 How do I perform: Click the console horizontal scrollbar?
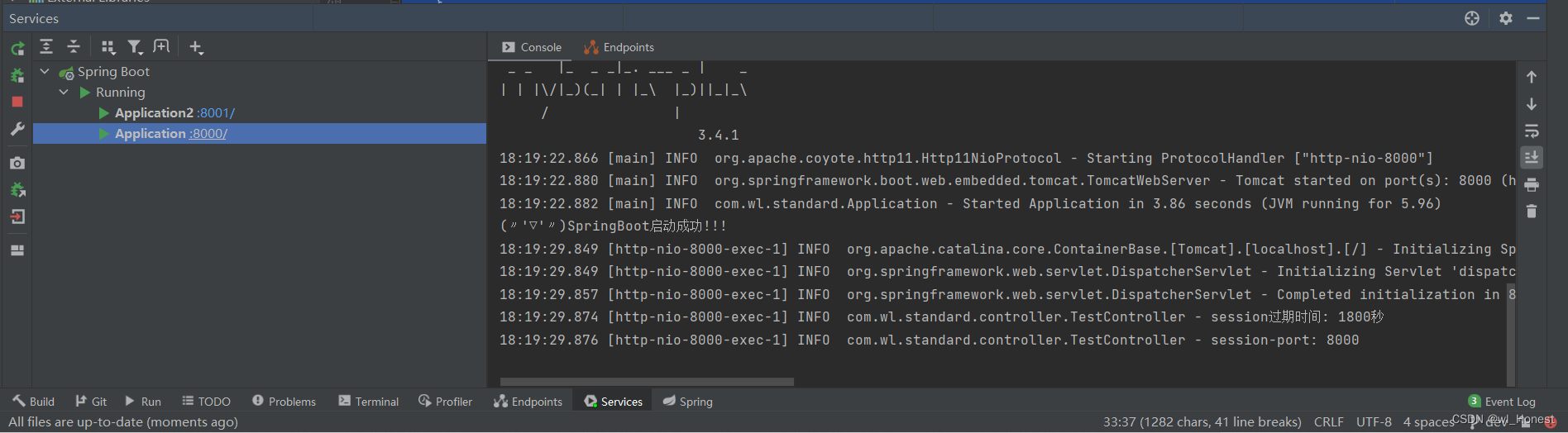tap(647, 382)
